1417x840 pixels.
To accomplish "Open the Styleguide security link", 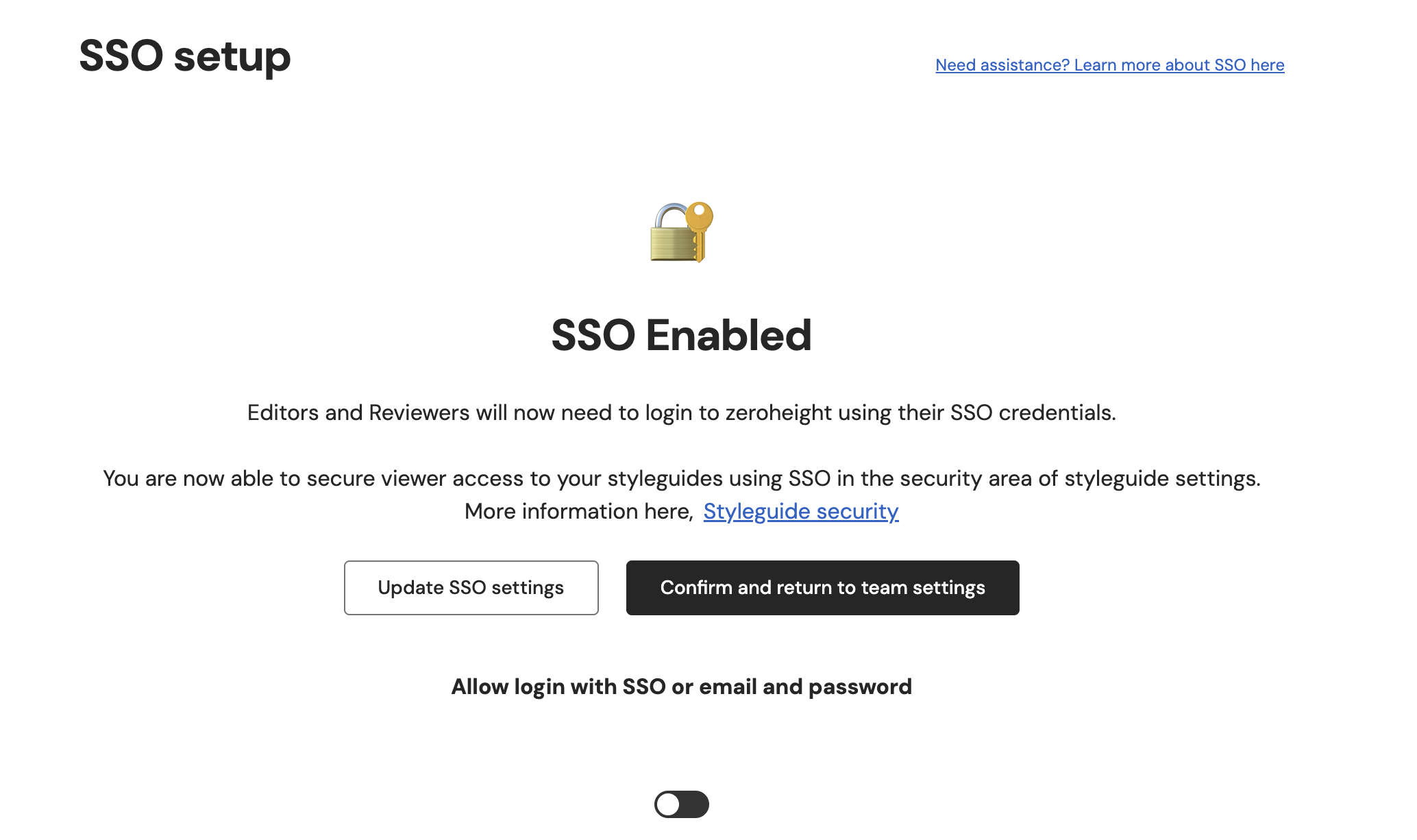I will [x=800, y=511].
